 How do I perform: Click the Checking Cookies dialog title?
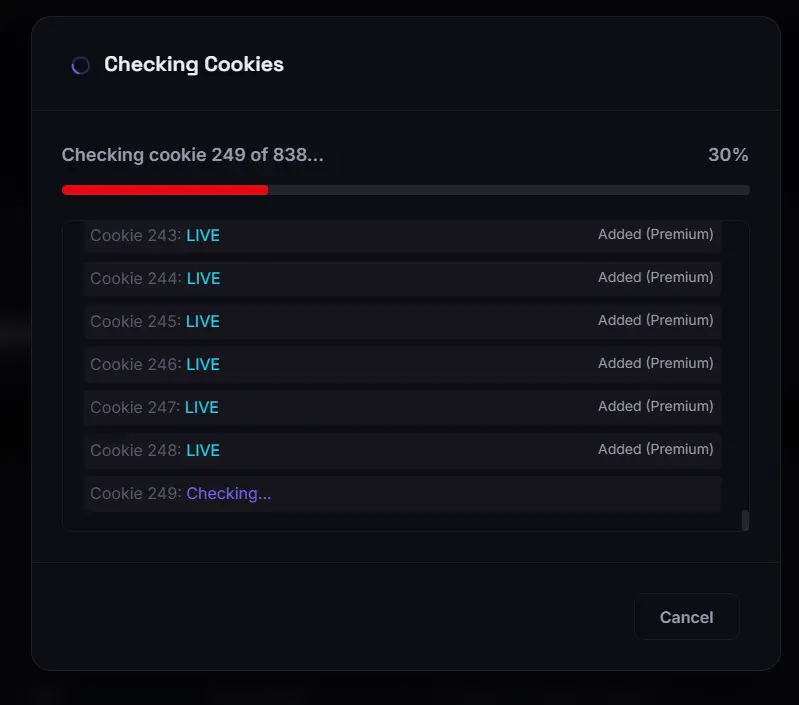click(x=194, y=65)
